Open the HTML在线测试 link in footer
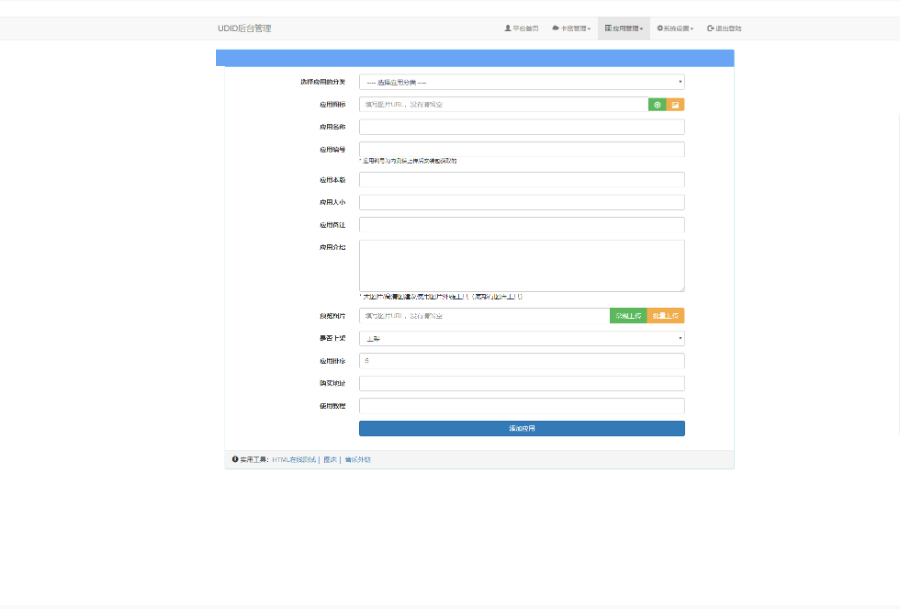 click(294, 460)
